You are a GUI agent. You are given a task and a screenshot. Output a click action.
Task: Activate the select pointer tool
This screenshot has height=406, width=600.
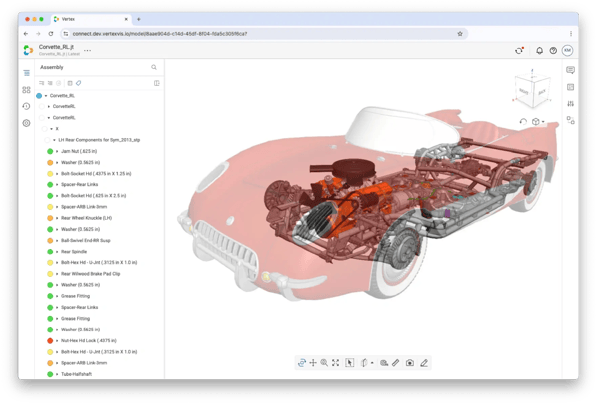click(x=349, y=362)
